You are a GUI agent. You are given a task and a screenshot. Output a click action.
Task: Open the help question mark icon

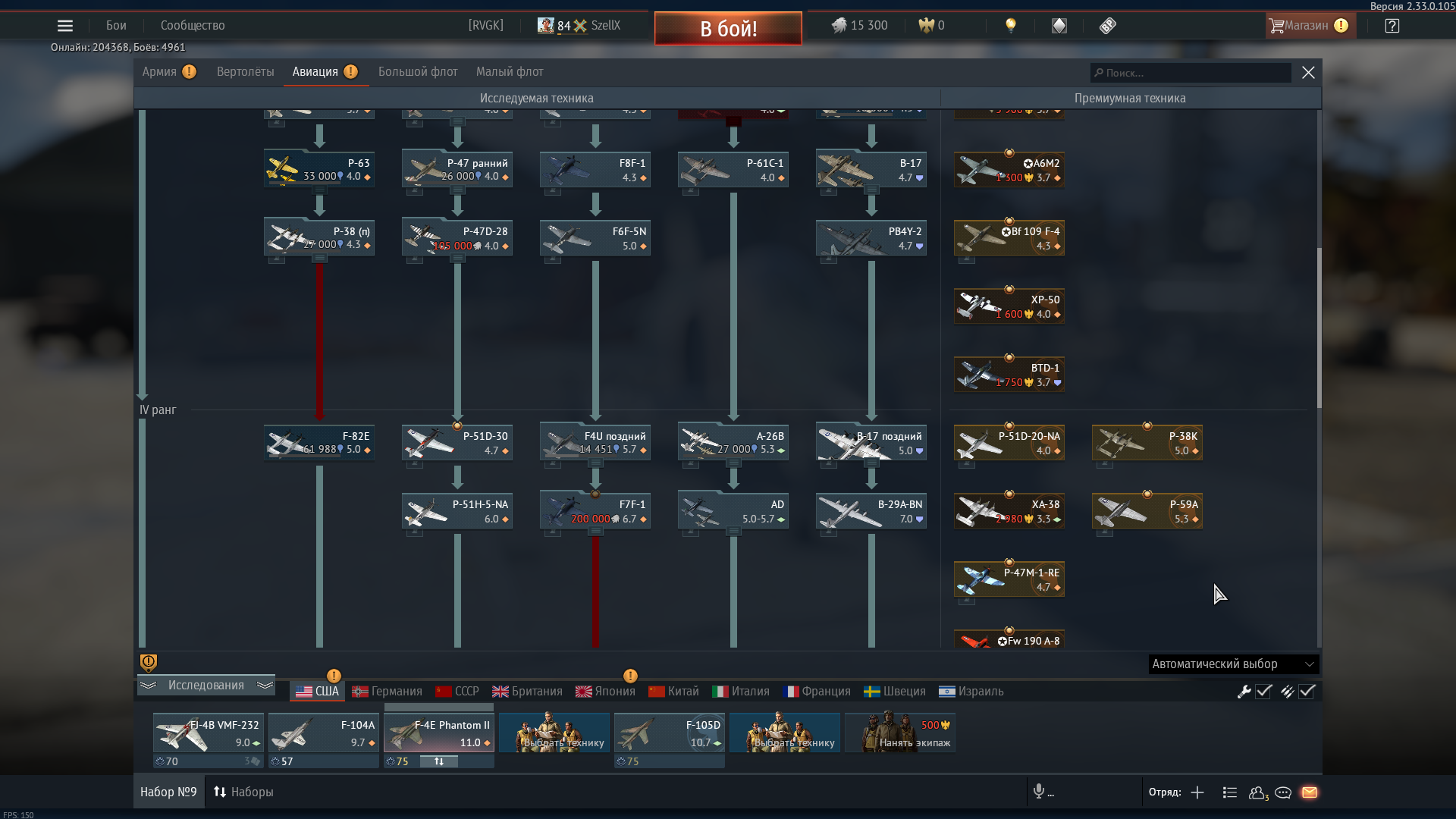click(1392, 26)
